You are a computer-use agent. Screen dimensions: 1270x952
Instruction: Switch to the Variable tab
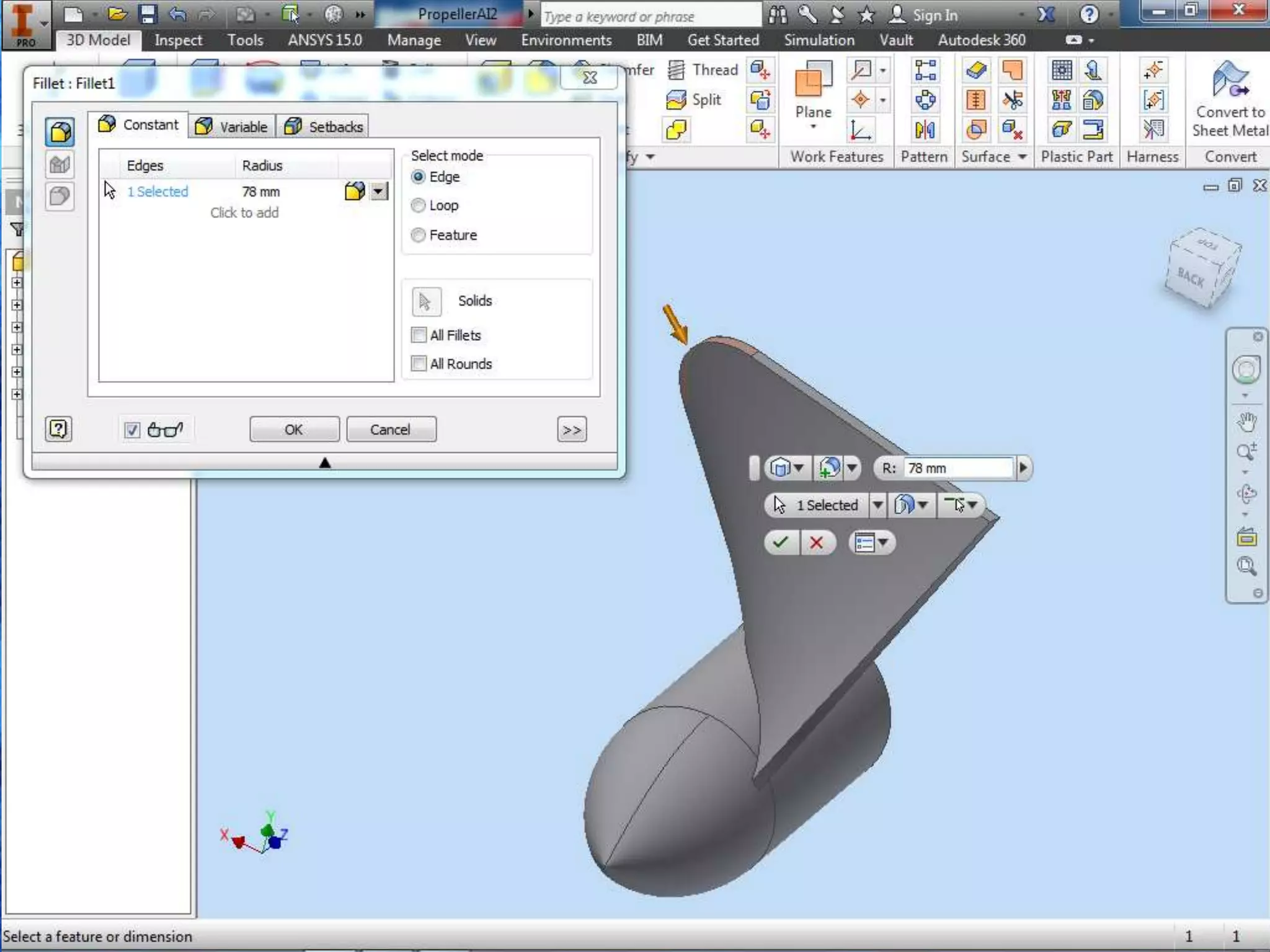point(232,126)
